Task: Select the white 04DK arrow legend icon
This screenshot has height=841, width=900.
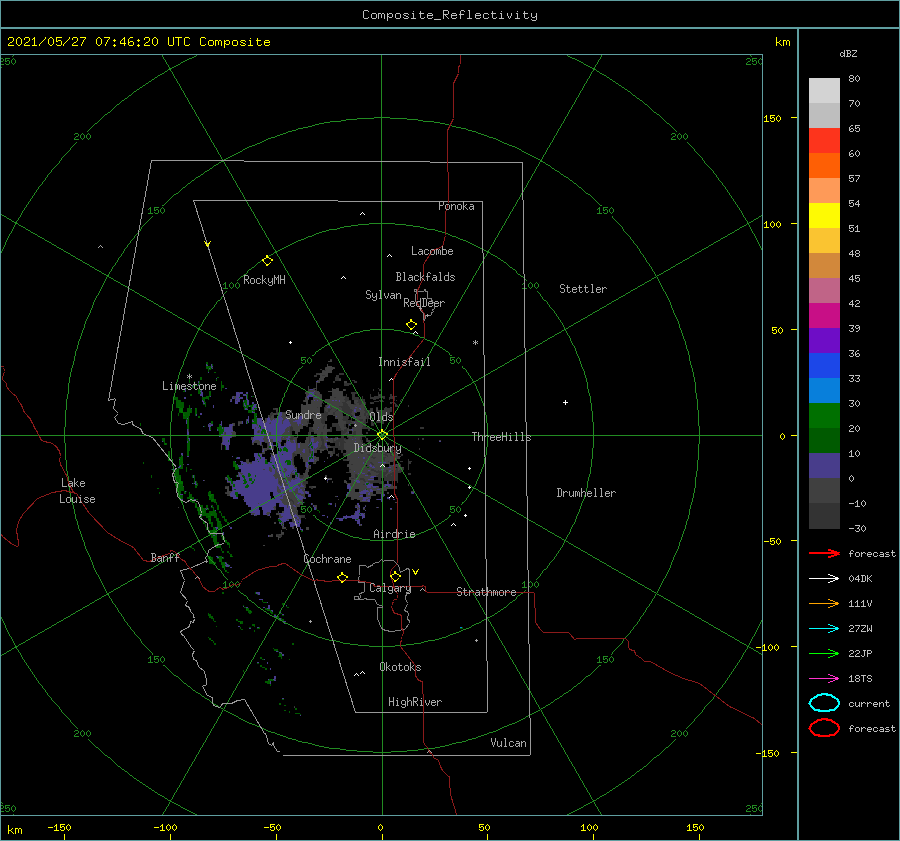Action: (x=824, y=578)
